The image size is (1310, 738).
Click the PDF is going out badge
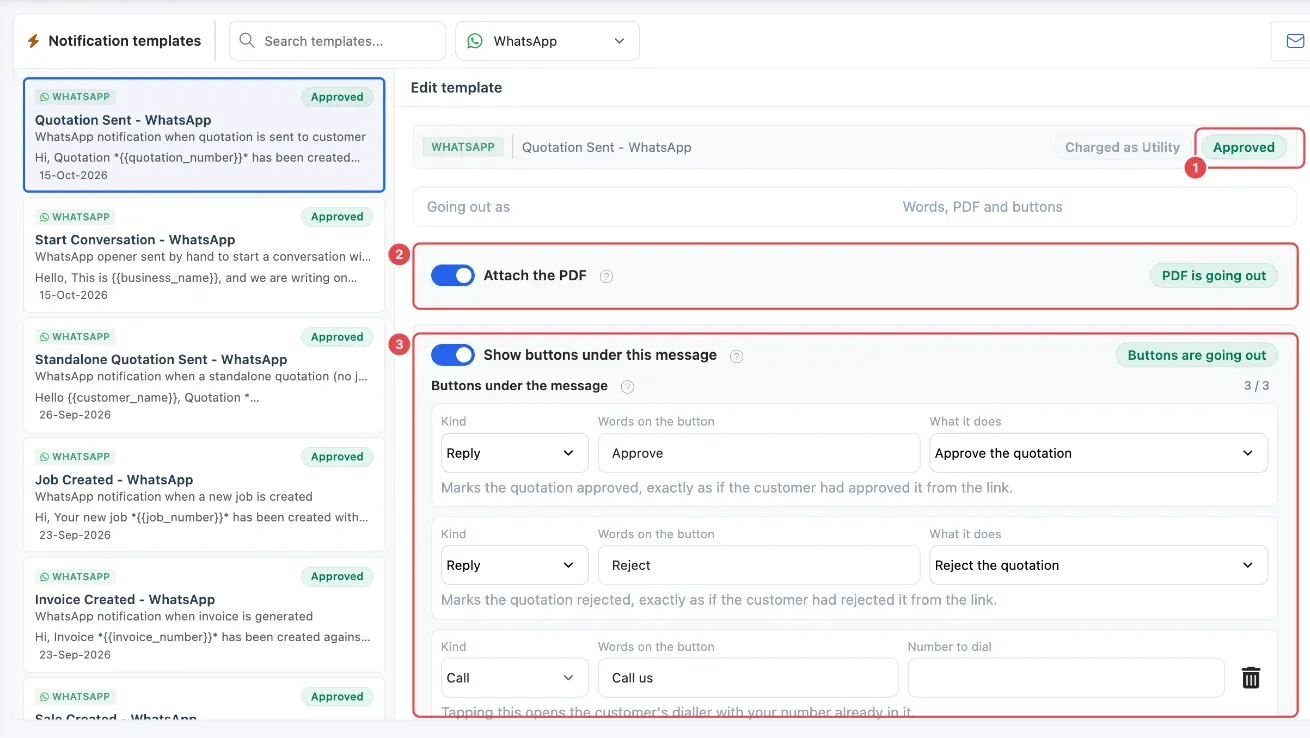coord(1214,276)
